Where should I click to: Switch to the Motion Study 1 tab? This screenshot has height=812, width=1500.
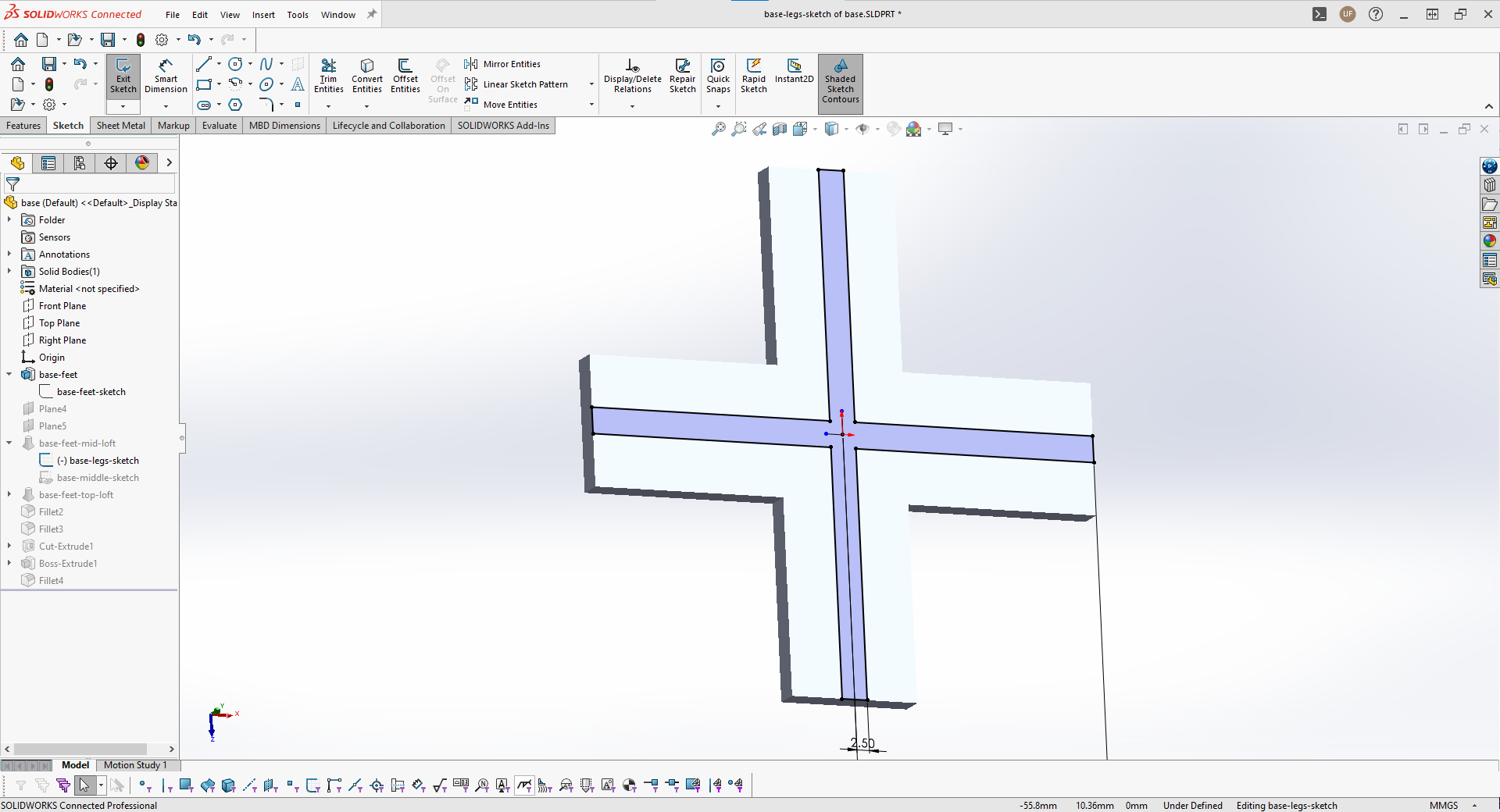[x=135, y=765]
